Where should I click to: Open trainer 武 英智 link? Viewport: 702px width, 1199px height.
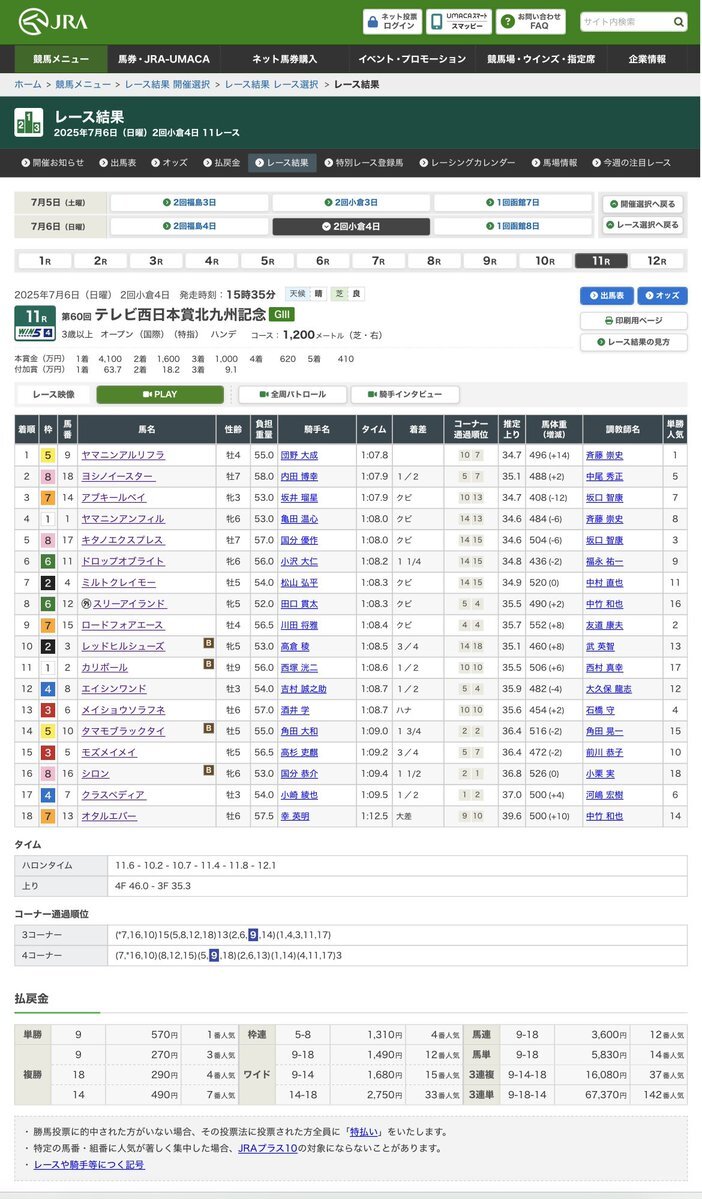600,646
